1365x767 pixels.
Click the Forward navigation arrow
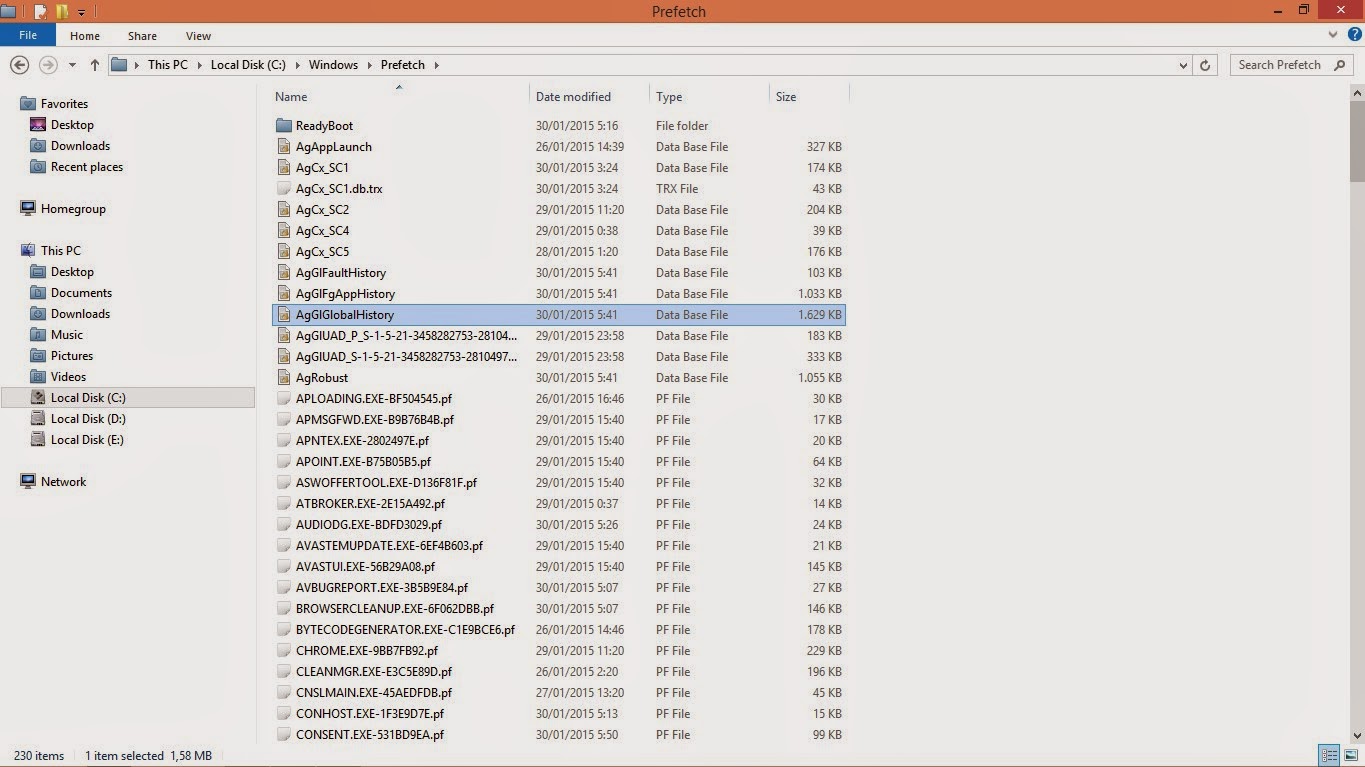[48, 65]
